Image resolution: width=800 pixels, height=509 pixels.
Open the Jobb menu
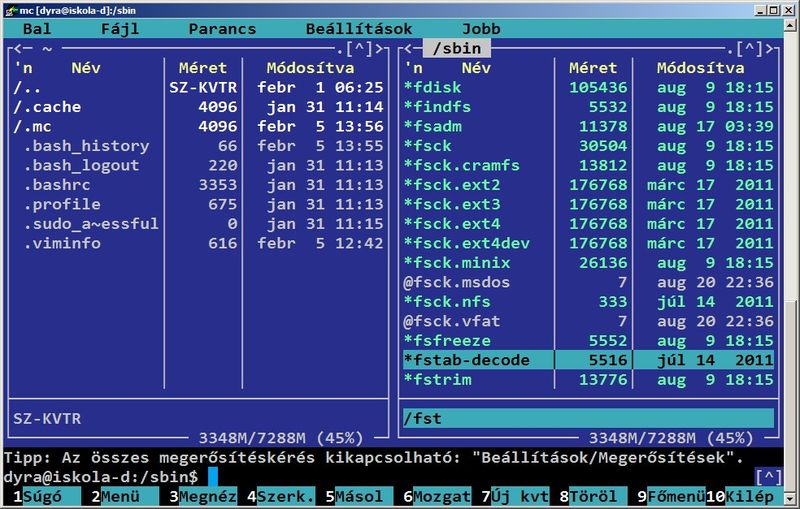481,29
